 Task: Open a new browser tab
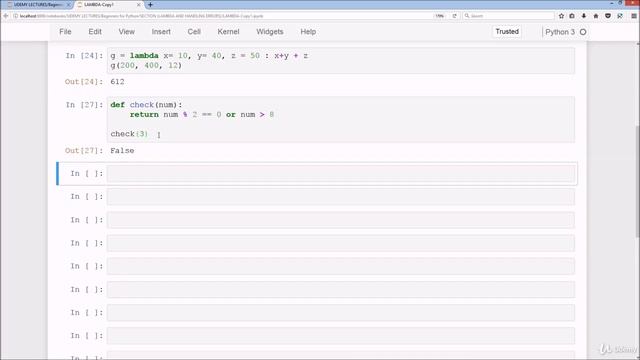pos(150,5)
